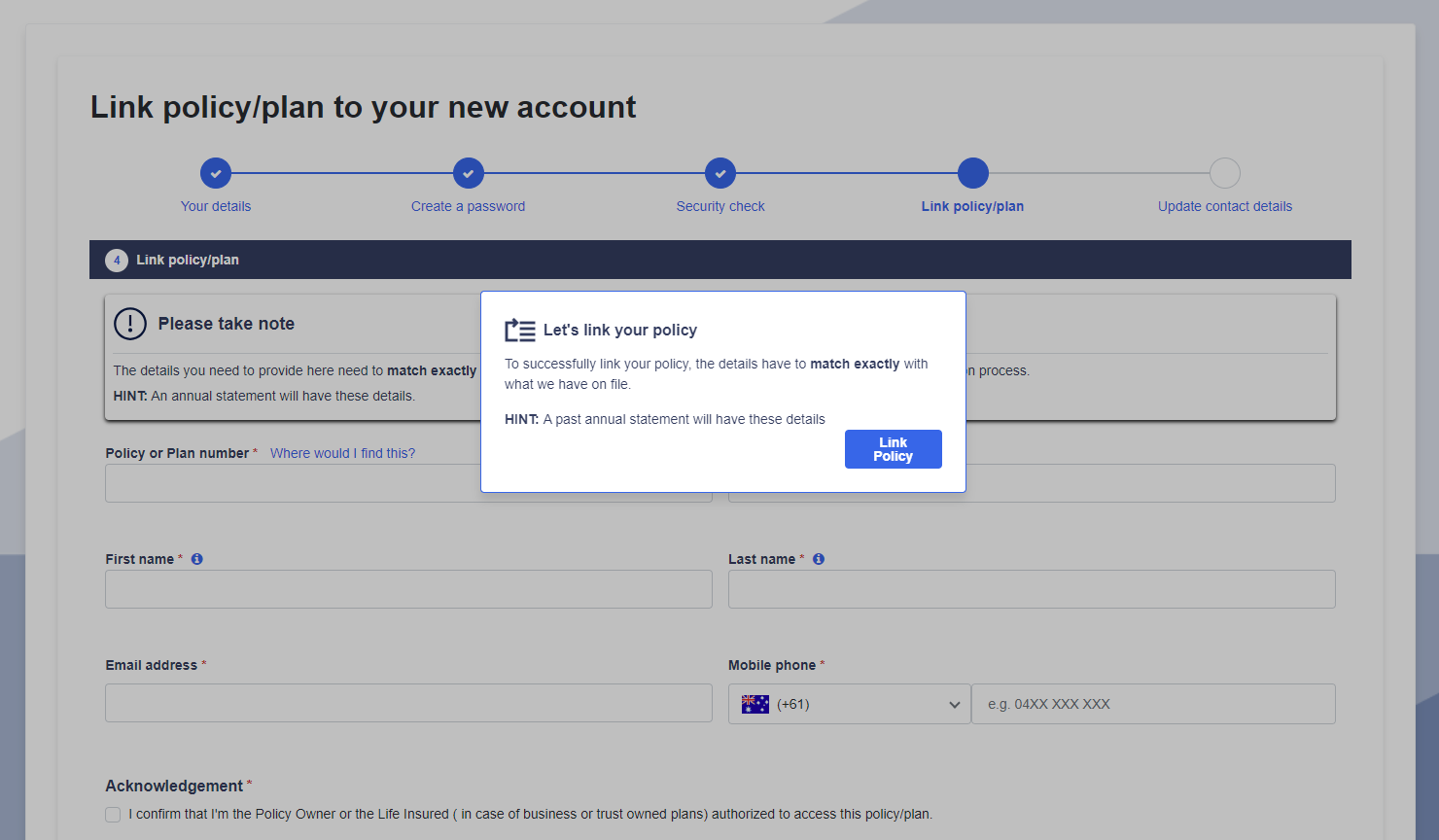
Task: Open the Where would I find this? link
Action: click(342, 453)
